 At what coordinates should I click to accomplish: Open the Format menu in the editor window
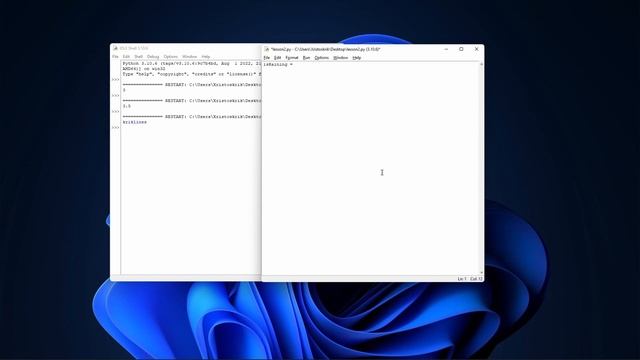[x=292, y=58]
